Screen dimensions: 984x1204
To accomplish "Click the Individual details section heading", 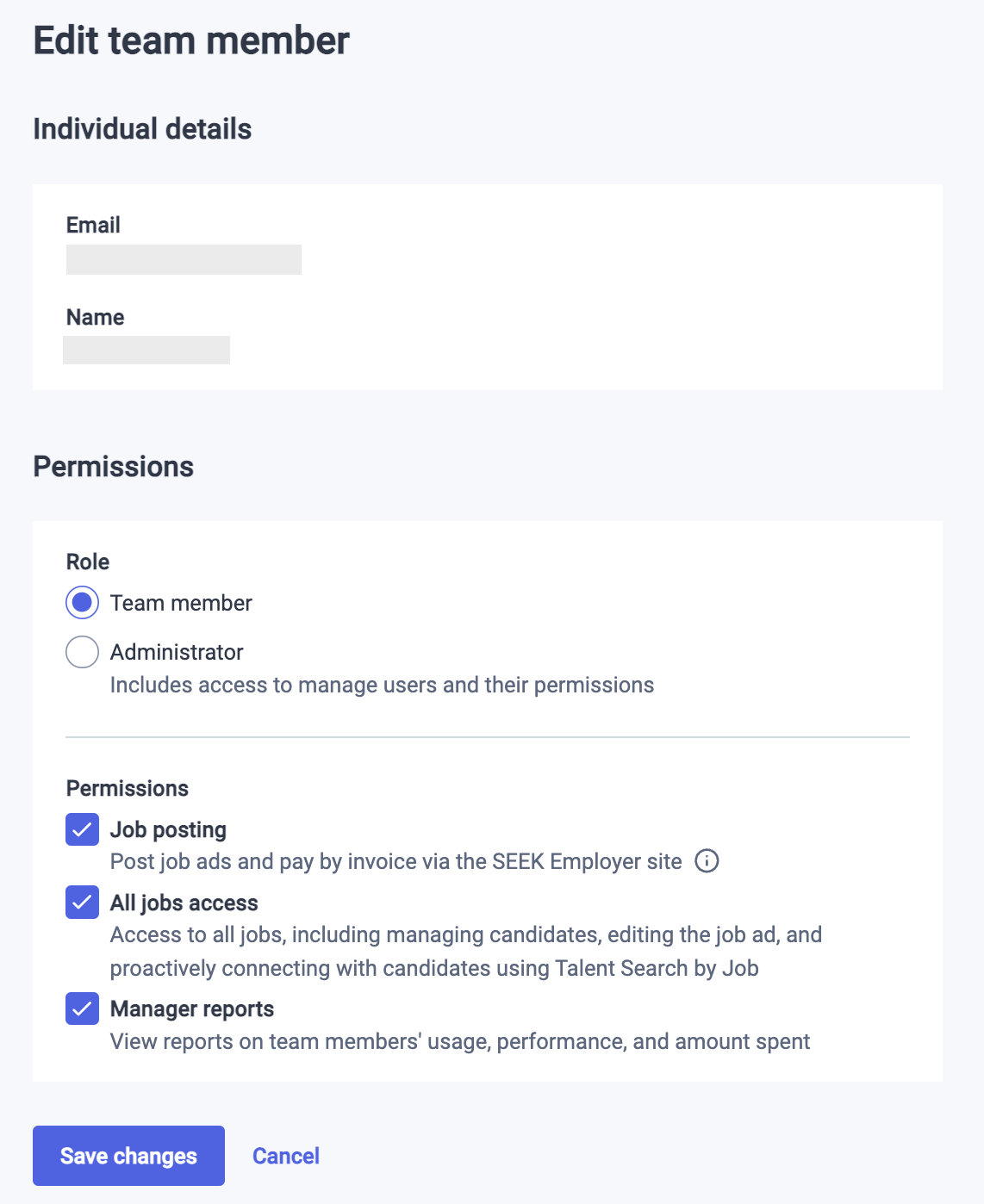I will click(x=142, y=128).
